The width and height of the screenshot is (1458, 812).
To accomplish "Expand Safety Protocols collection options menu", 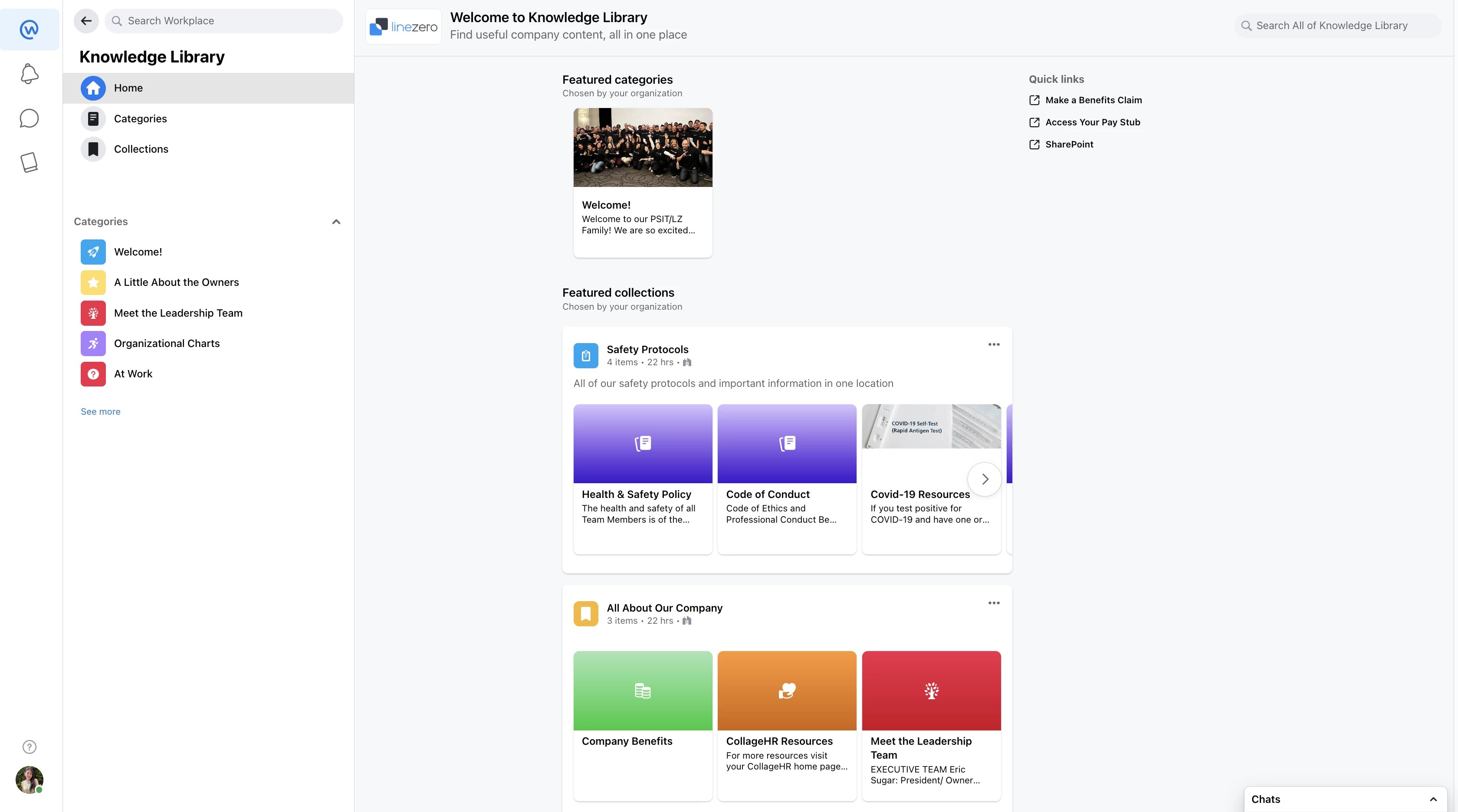I will (x=994, y=345).
